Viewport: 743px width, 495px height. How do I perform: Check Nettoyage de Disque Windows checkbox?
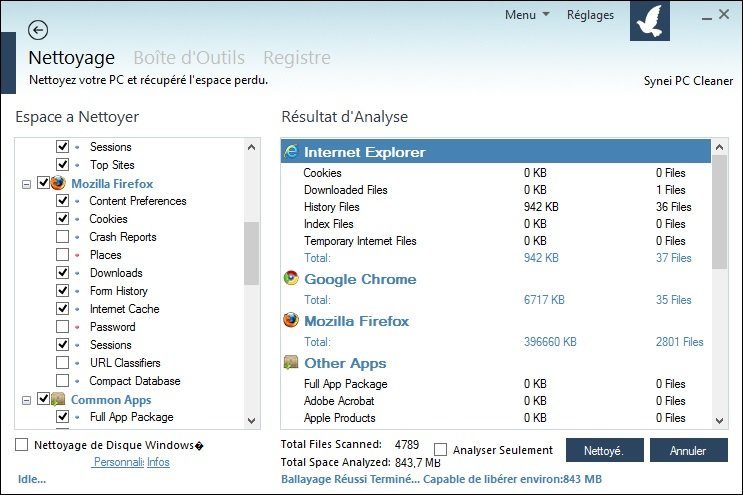tap(21, 444)
